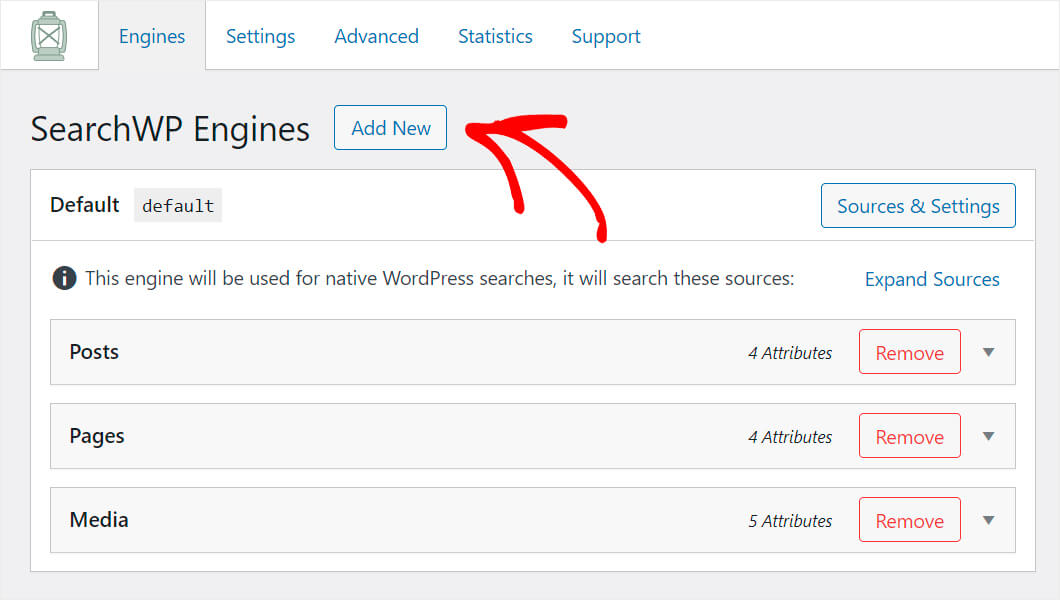Click the Media source title

click(x=99, y=520)
